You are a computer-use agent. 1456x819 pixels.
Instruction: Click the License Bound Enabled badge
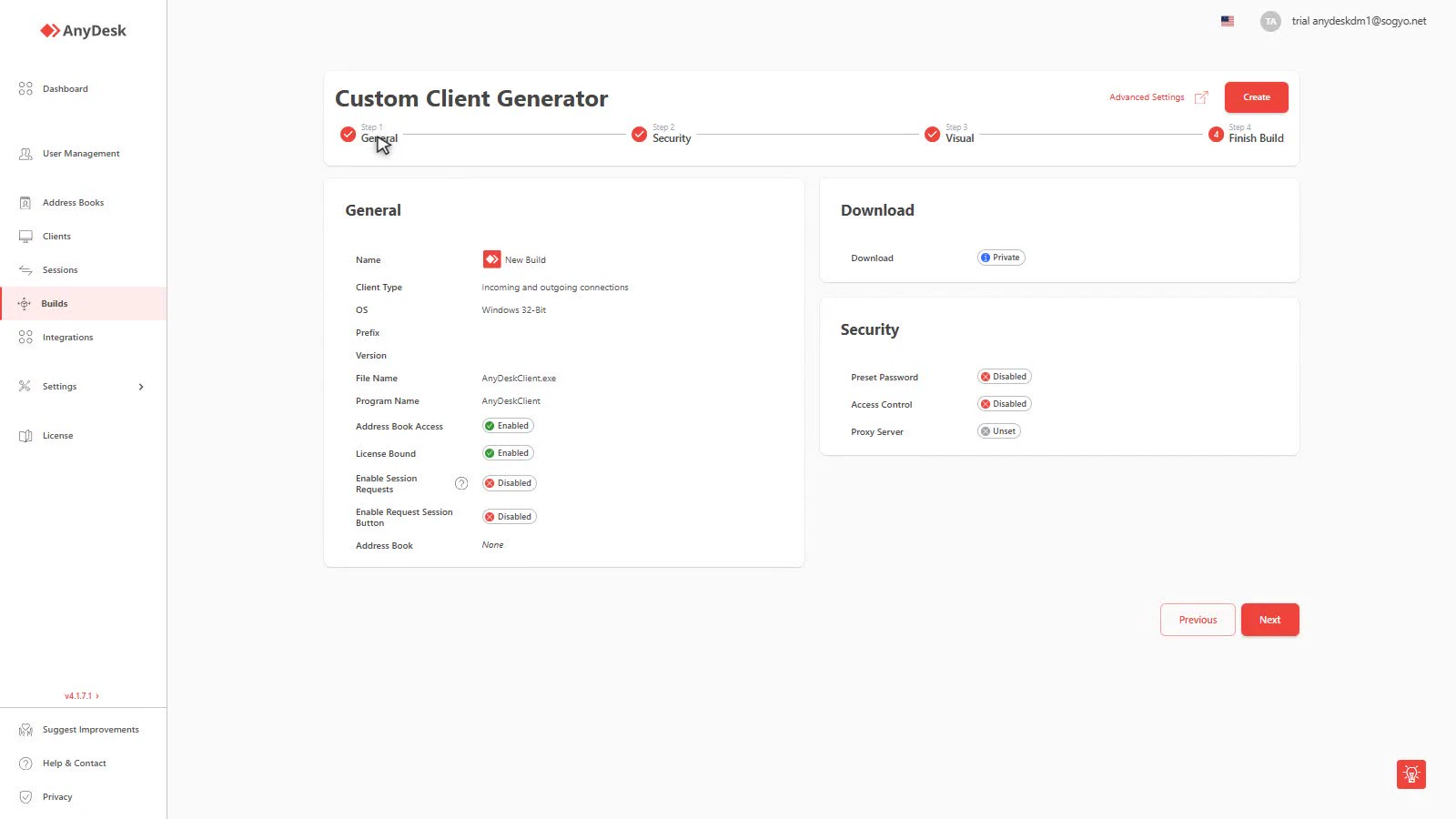[x=508, y=453]
